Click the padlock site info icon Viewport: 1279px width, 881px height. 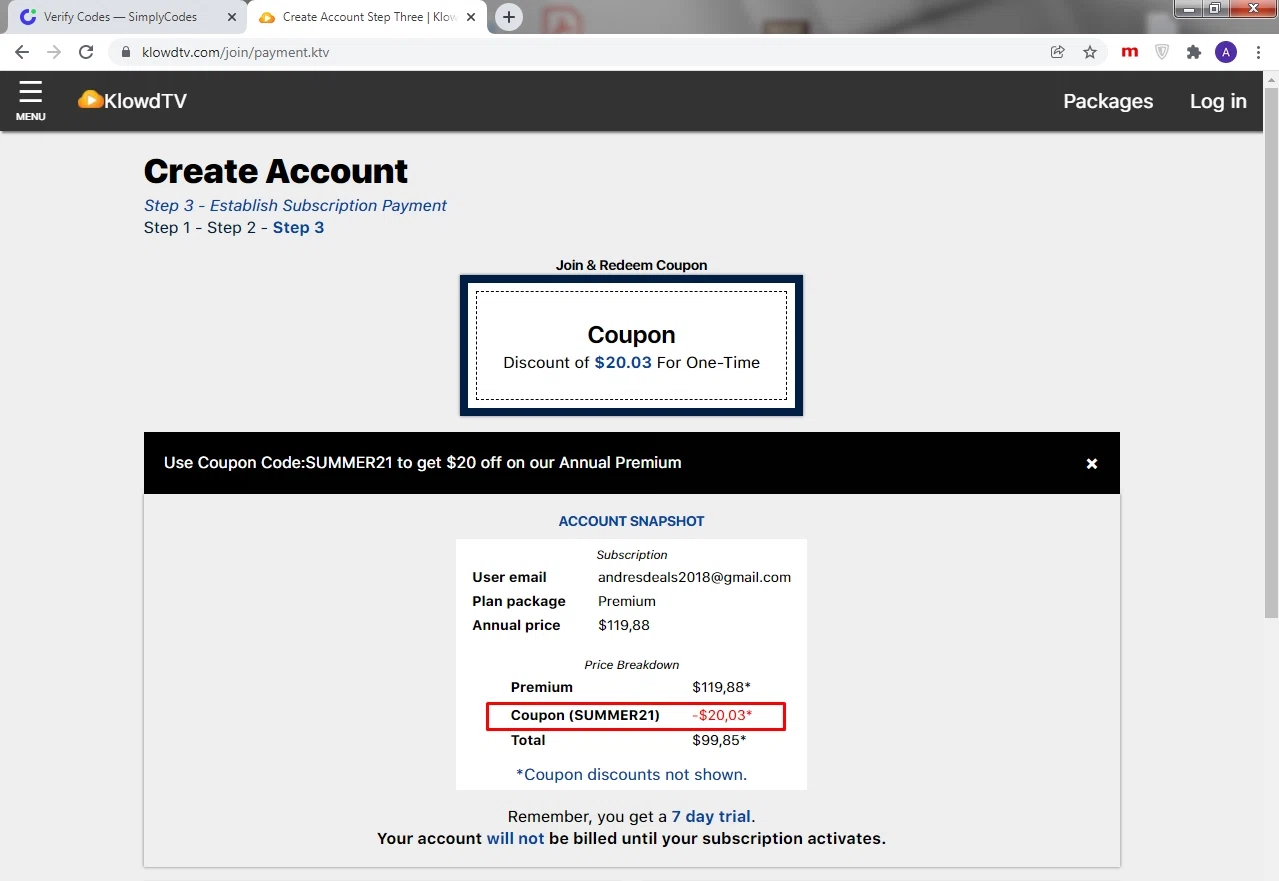tap(126, 52)
